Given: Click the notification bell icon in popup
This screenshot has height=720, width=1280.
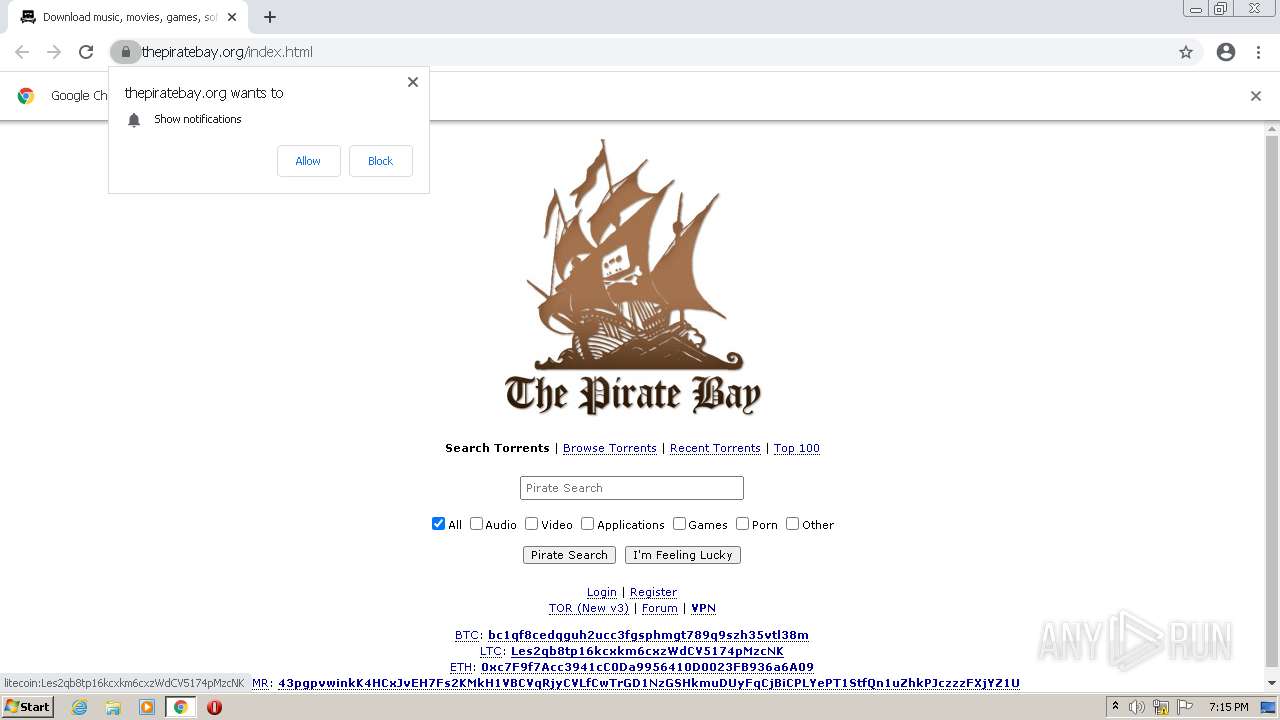Looking at the screenshot, I should coord(134,120).
